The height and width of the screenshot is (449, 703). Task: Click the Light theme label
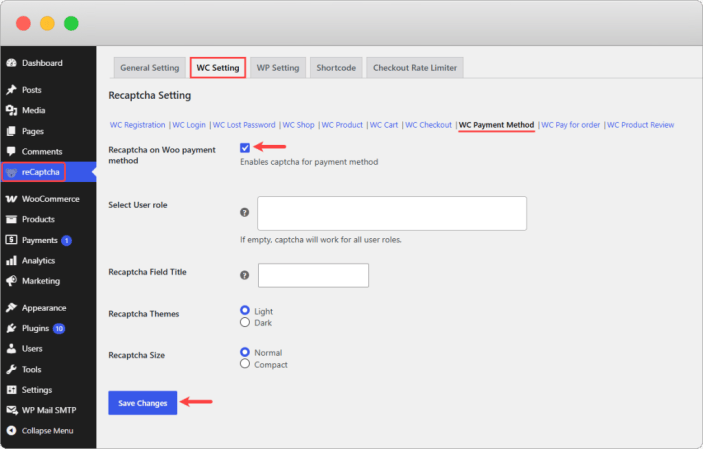click(264, 311)
